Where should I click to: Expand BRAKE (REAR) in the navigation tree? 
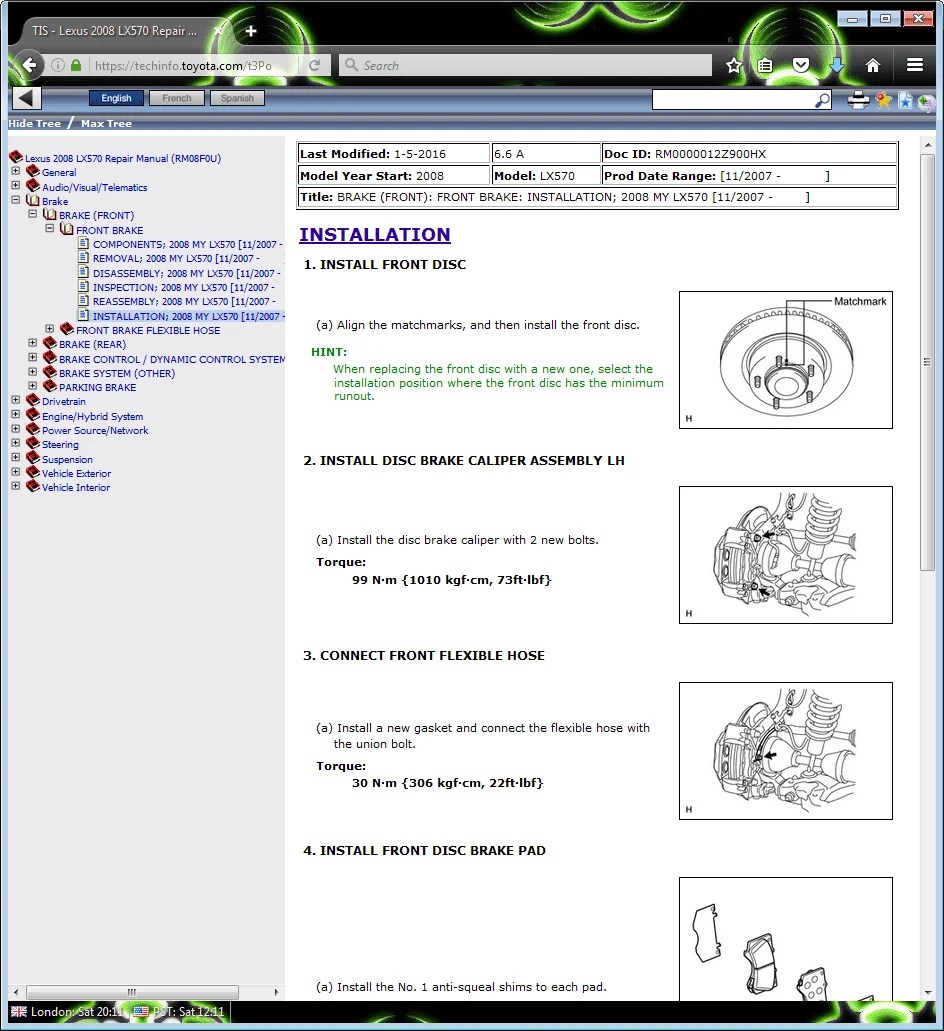coord(32,343)
